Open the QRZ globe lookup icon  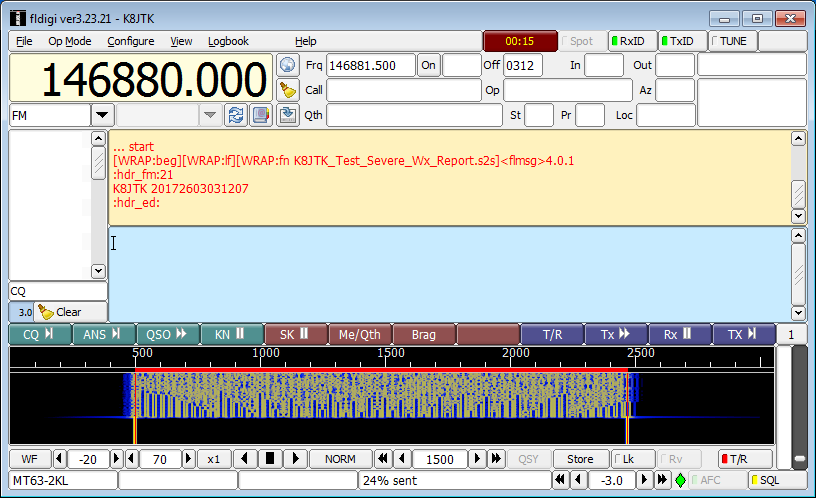click(288, 65)
